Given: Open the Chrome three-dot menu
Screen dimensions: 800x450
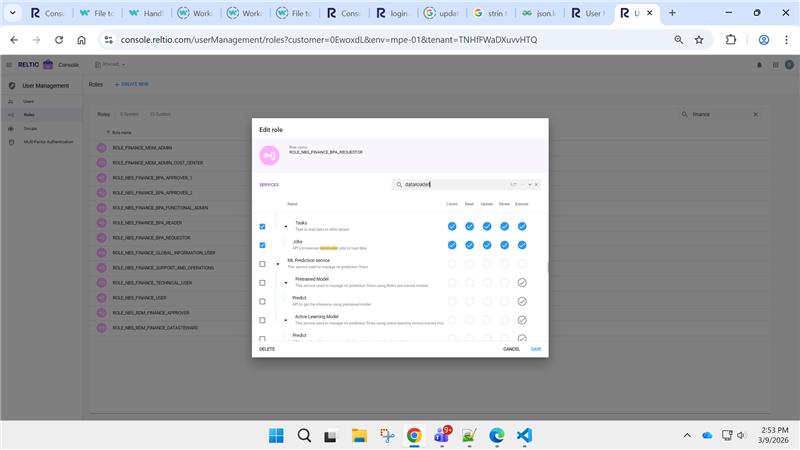Looking at the screenshot, I should pos(786,40).
